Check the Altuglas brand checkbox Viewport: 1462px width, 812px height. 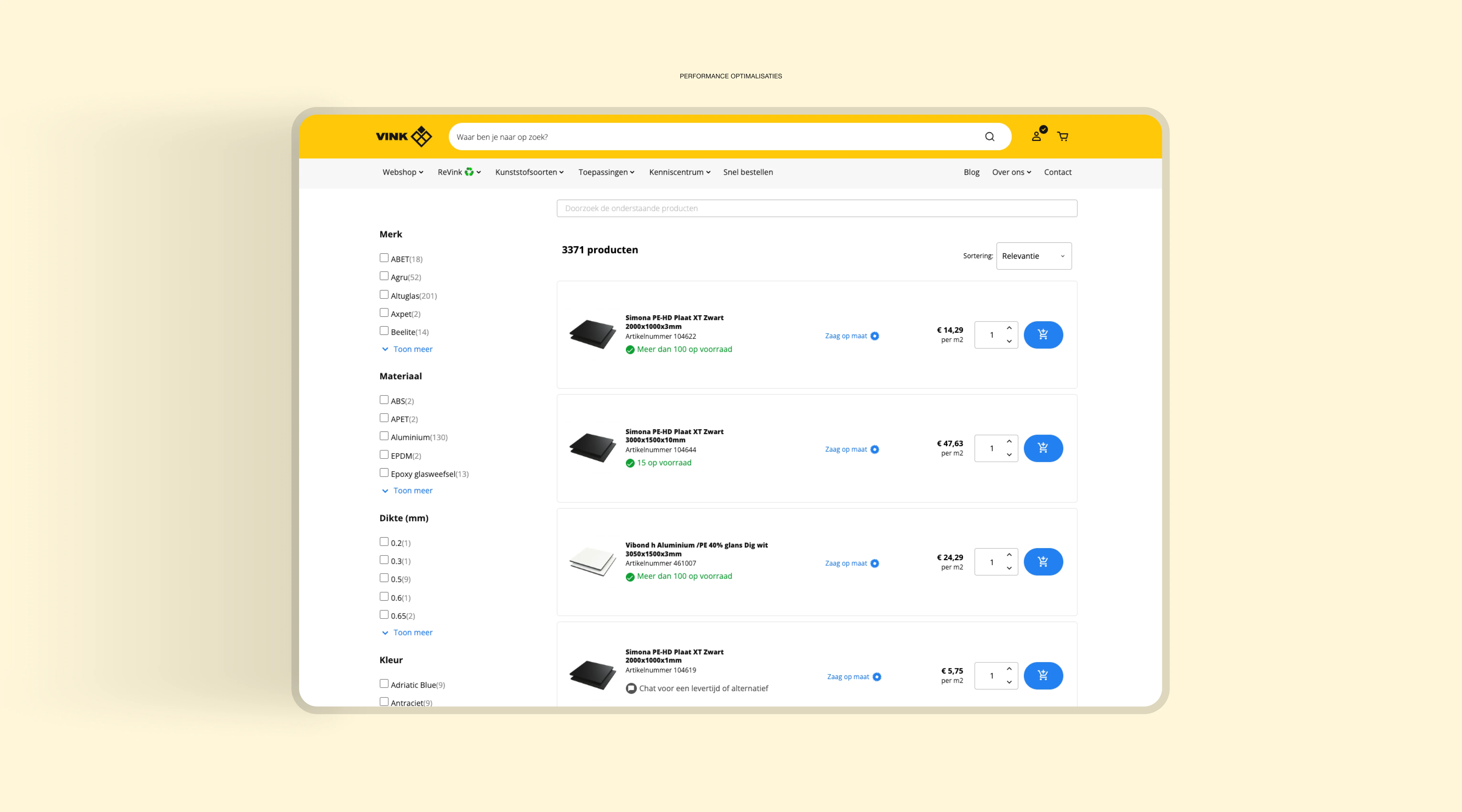pos(384,294)
